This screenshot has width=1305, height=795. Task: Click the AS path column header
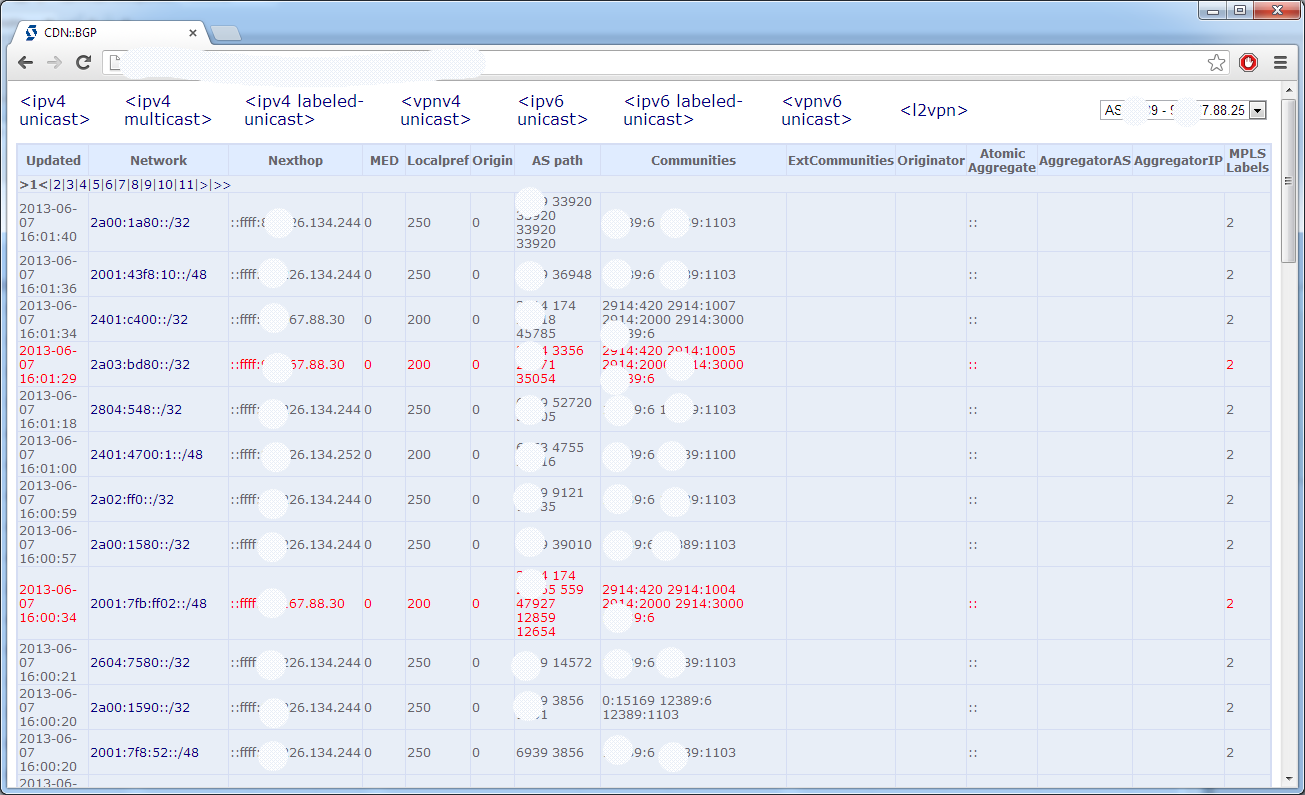(x=556, y=160)
